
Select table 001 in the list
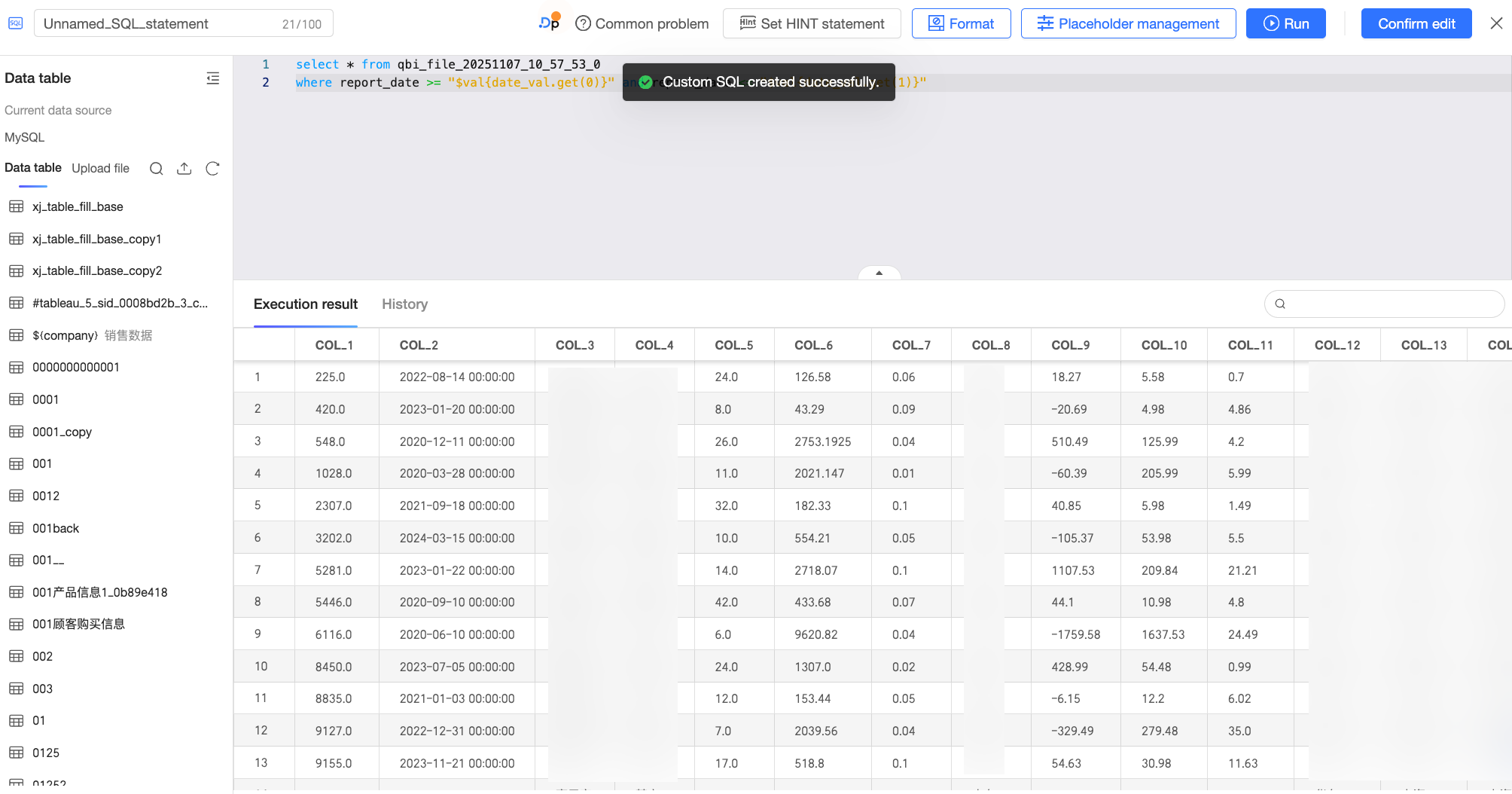click(x=42, y=463)
